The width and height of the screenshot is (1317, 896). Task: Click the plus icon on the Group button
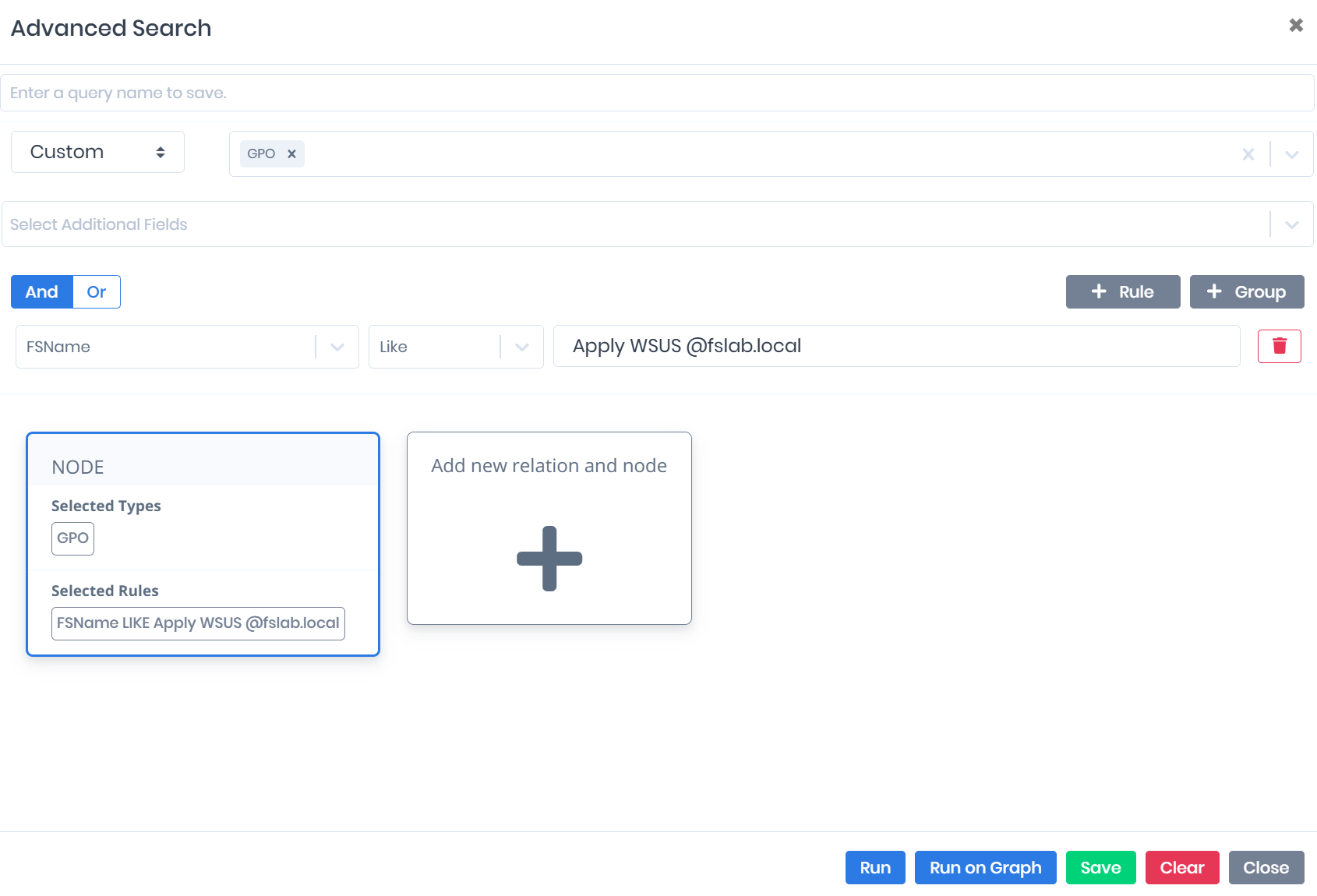(x=1214, y=291)
